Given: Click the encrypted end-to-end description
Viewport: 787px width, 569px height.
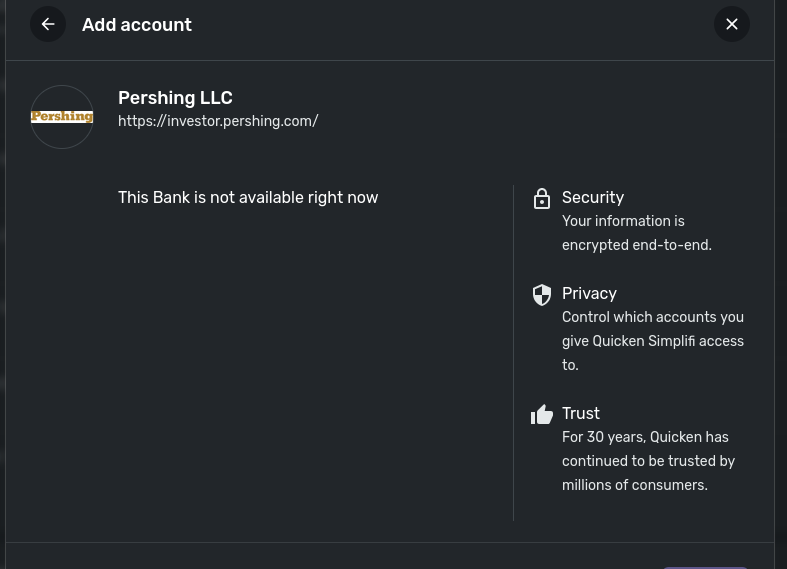Looking at the screenshot, I should pyautogui.click(x=637, y=233).
